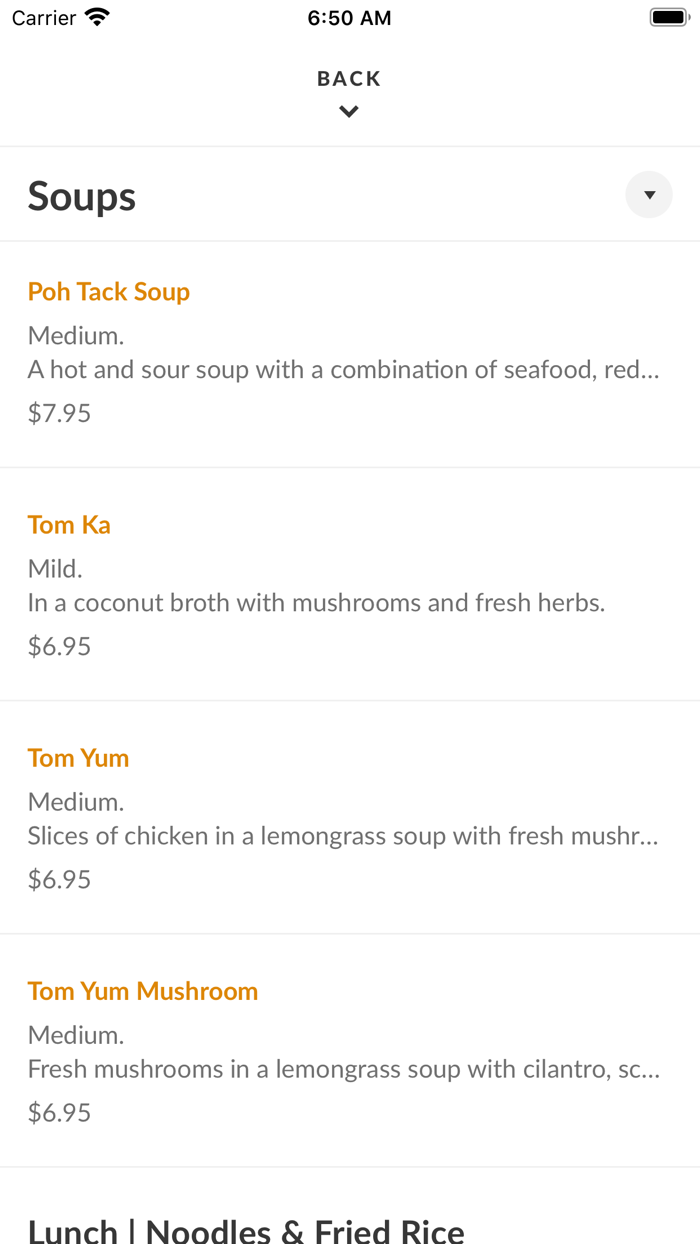This screenshot has width=700, height=1244.
Task: Tap the $6.95 price under Tom Ka
Action: click(59, 645)
